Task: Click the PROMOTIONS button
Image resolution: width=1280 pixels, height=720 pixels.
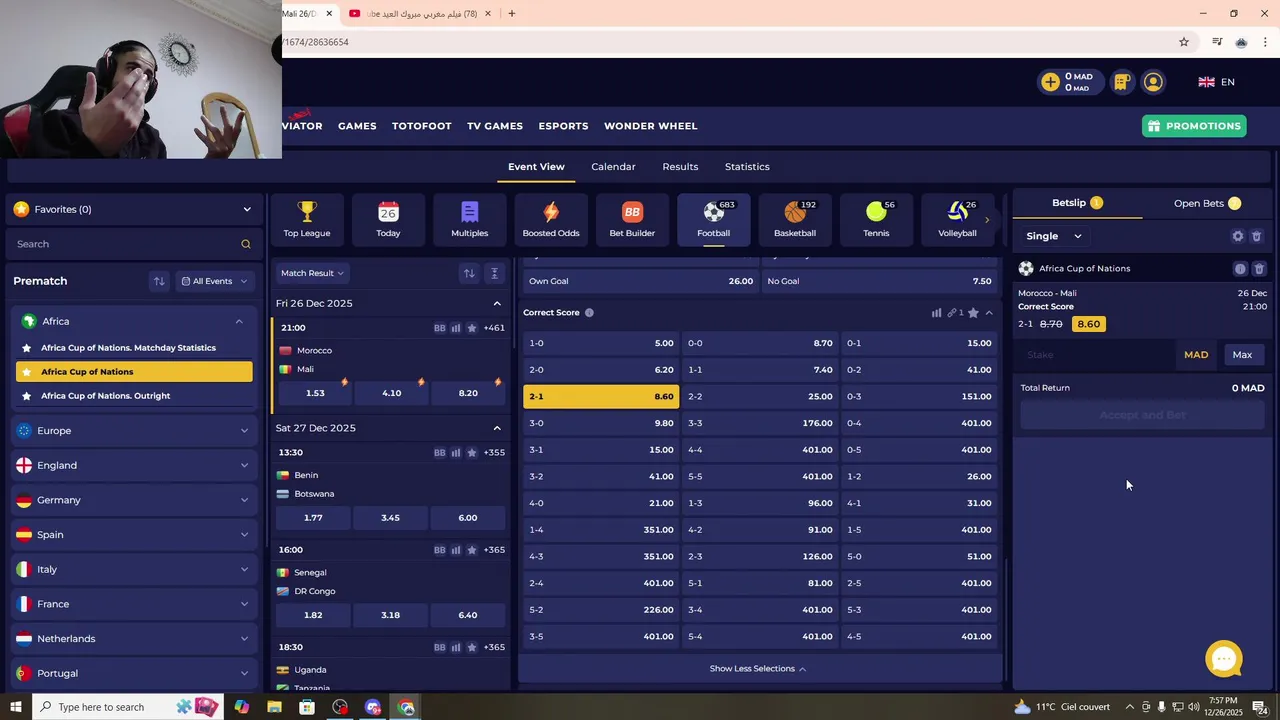Action: click(x=1194, y=126)
